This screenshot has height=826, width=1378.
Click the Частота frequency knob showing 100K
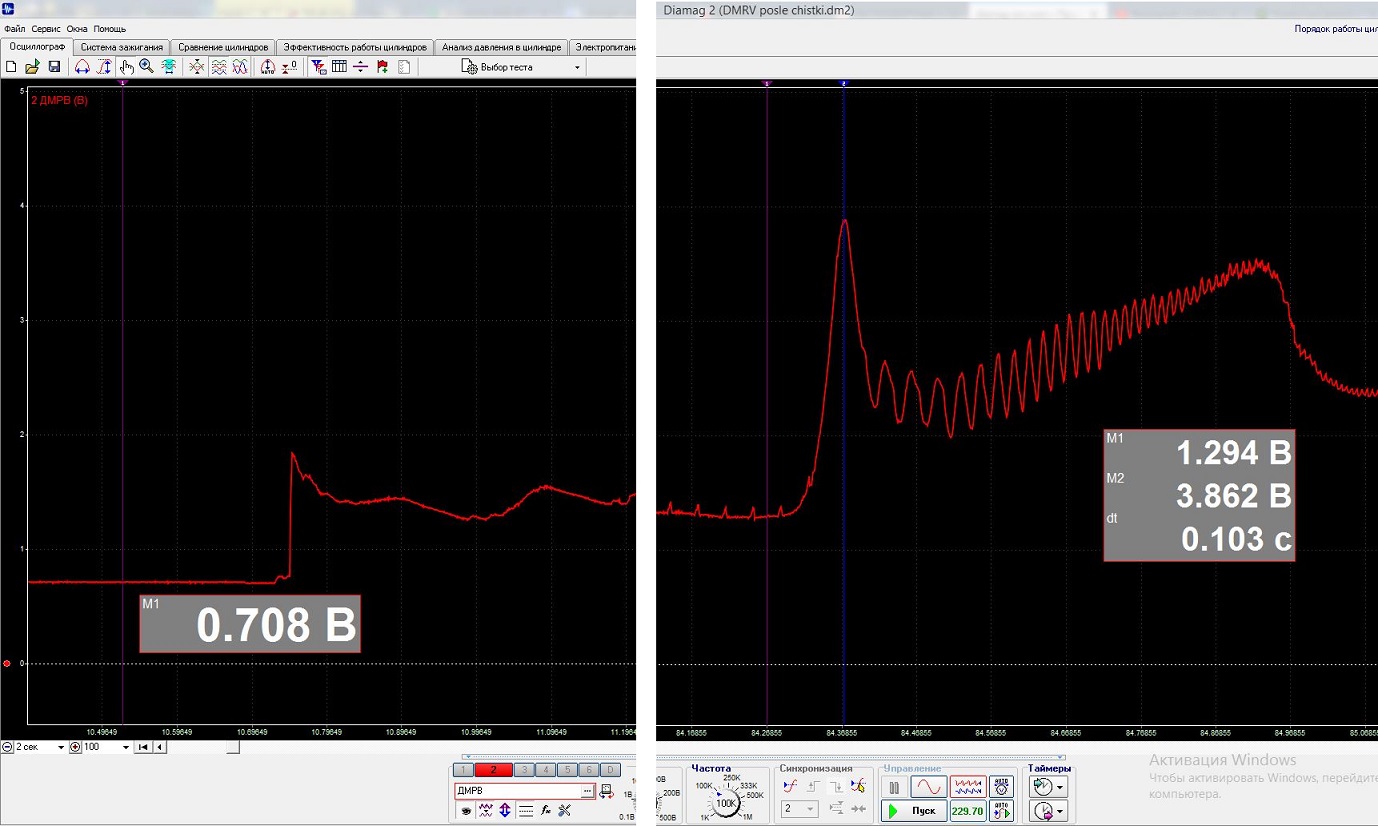coord(727,804)
